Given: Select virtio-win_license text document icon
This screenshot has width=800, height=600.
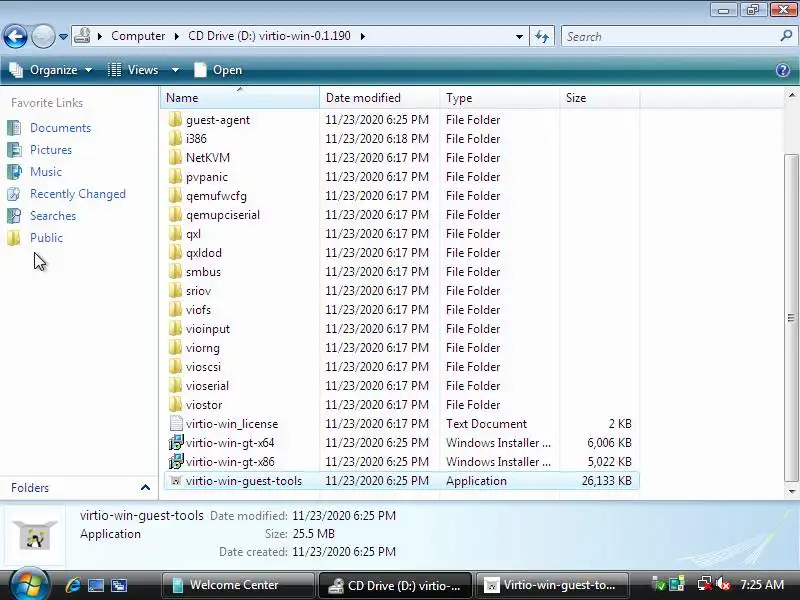Looking at the screenshot, I should (176, 423).
